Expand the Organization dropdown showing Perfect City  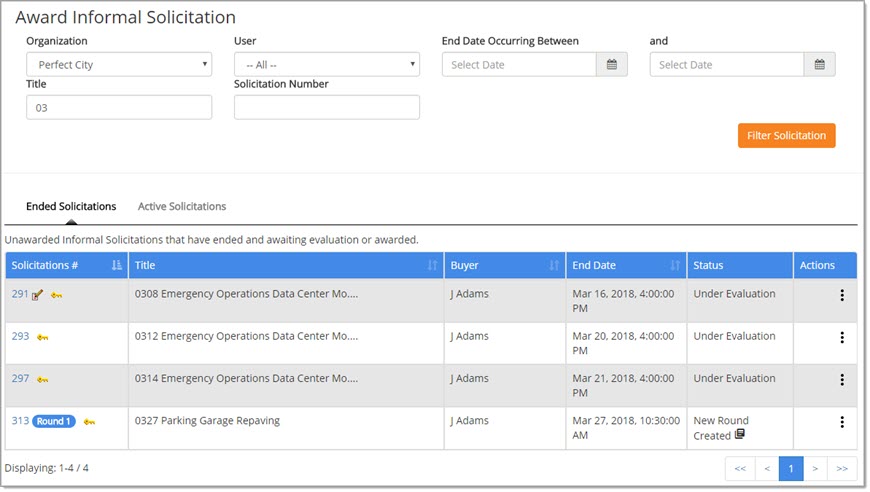coord(119,65)
